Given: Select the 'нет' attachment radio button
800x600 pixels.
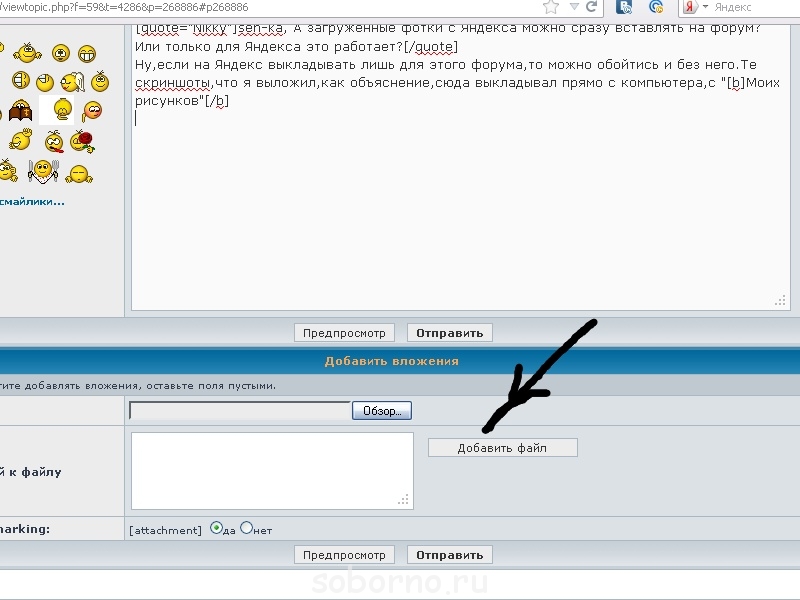Looking at the screenshot, I should [x=246, y=529].
